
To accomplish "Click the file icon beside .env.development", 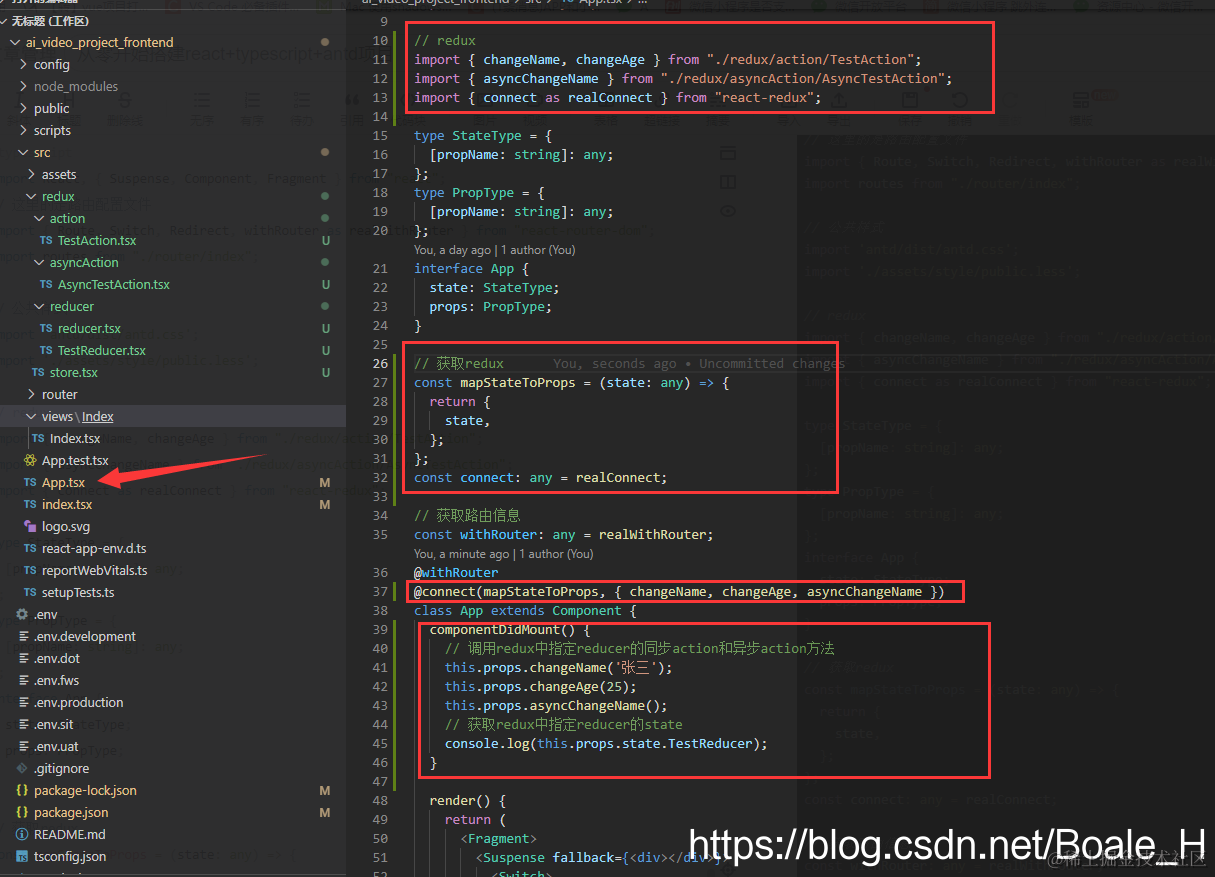I will 22,637.
